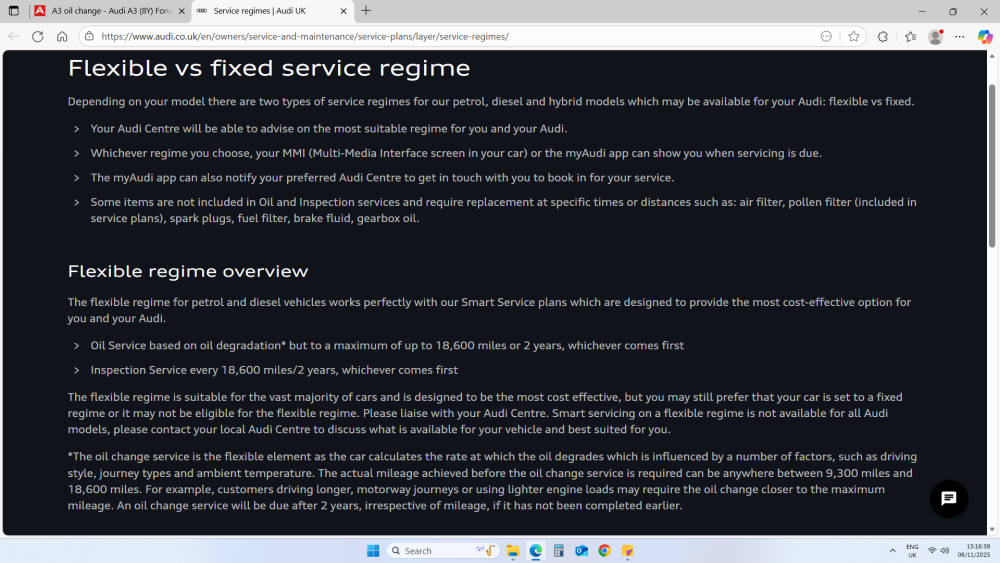Click the taskbar Search box
Screen dimensions: 1000x563
click(442, 551)
